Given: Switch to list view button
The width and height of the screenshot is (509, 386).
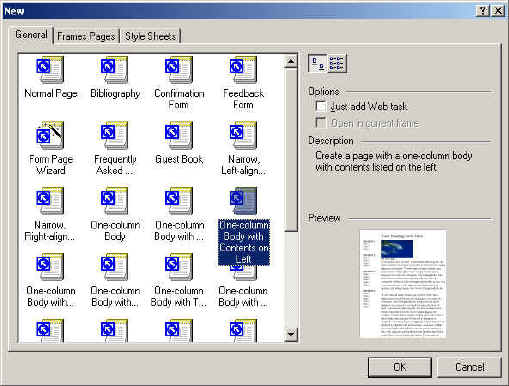Looking at the screenshot, I should click(337, 63).
